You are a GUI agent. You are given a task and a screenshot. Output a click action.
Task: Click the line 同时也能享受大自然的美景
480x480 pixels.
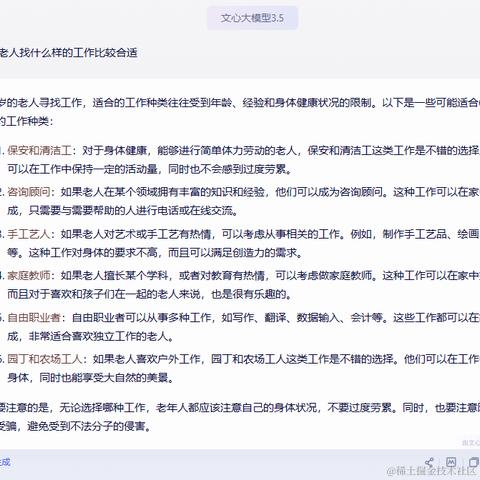point(104,378)
